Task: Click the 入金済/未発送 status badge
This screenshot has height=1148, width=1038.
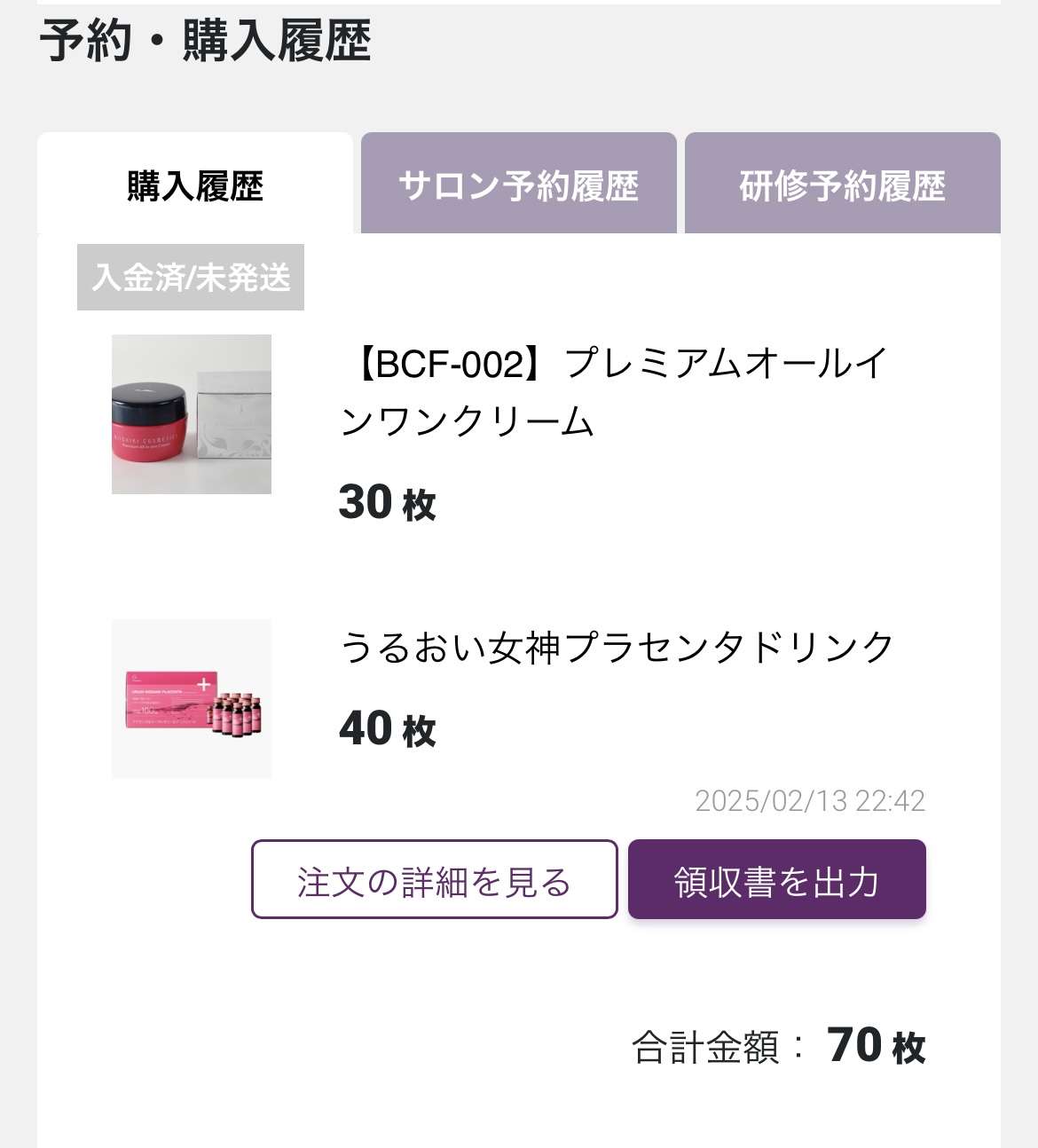Action: (x=191, y=277)
